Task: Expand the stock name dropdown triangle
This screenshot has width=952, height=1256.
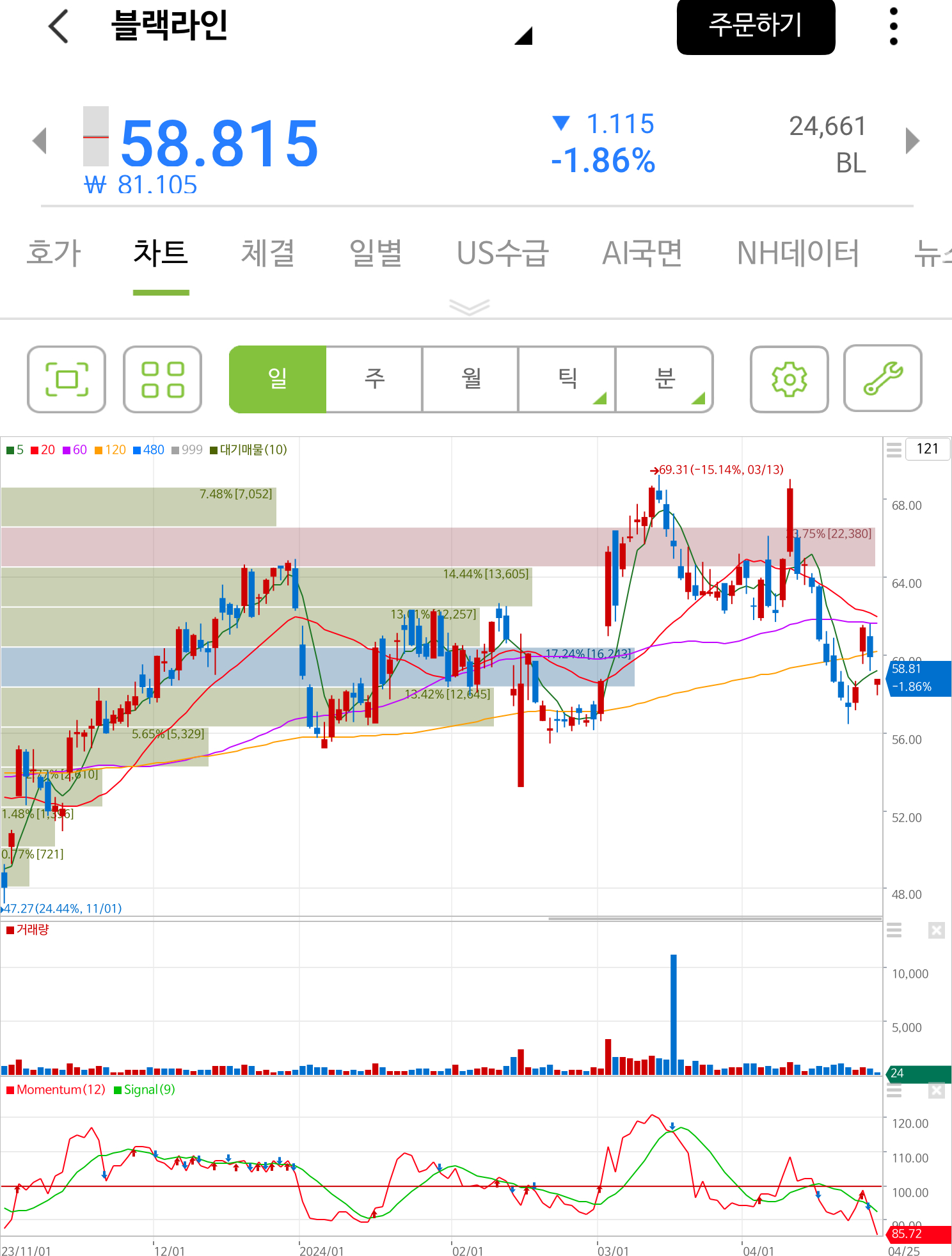Action: point(524,36)
